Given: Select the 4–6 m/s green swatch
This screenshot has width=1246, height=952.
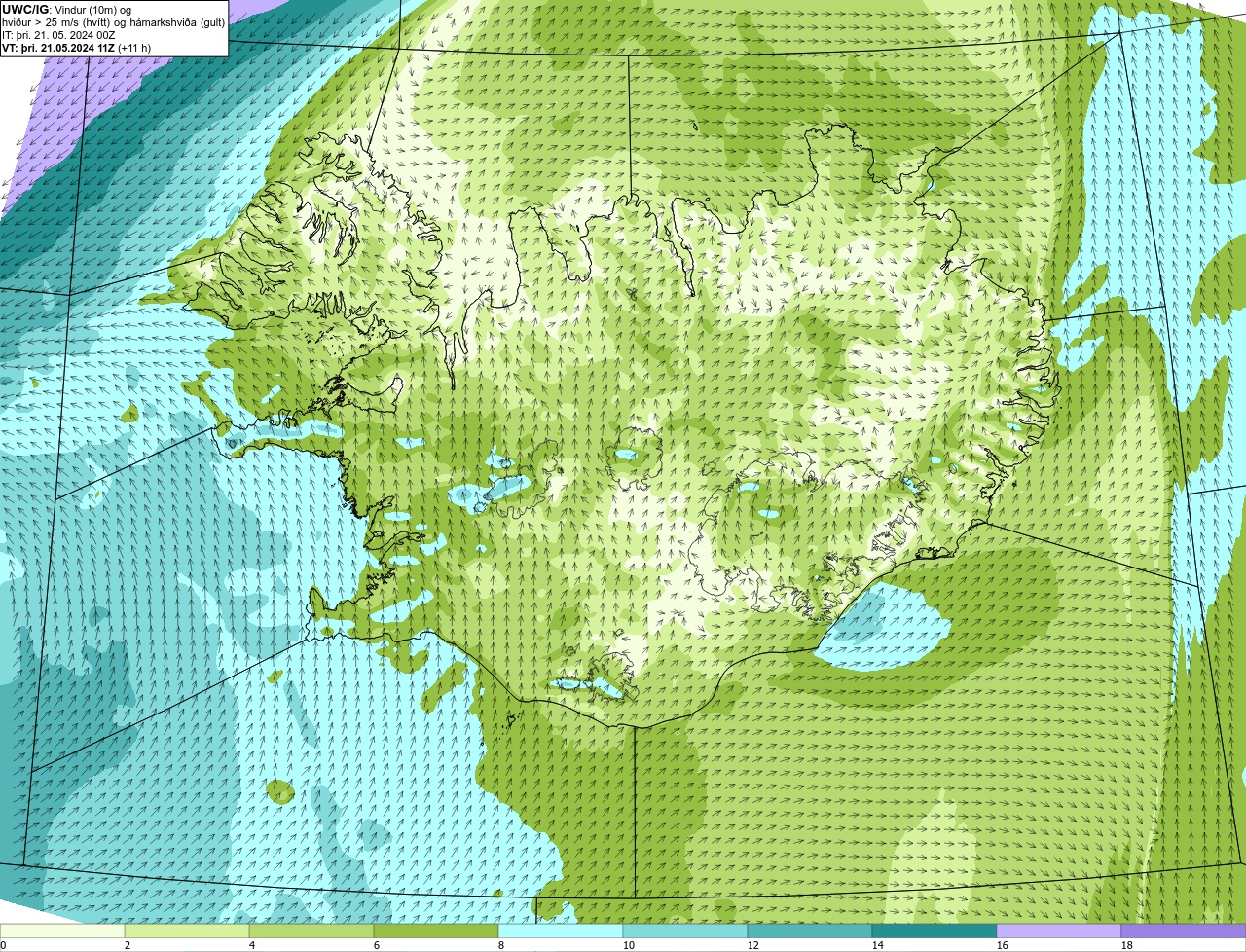Looking at the screenshot, I should pos(311,932).
